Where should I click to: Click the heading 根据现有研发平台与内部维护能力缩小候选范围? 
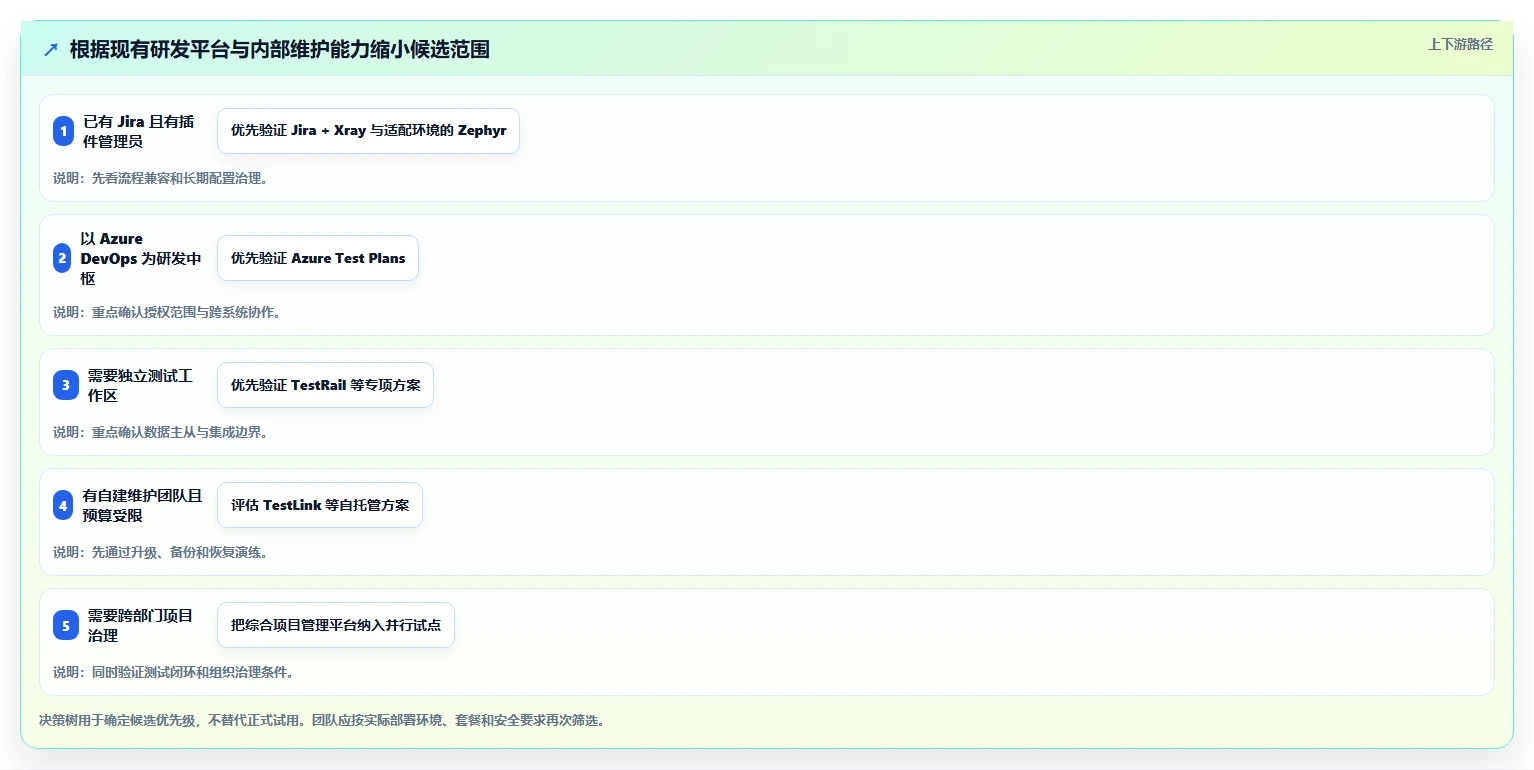click(x=280, y=50)
